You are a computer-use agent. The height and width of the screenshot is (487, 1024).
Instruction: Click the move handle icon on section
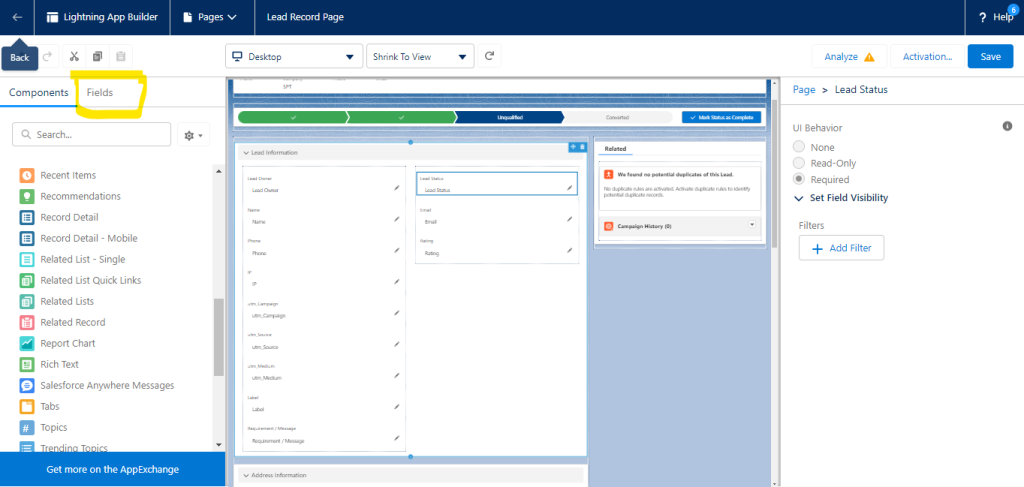click(x=573, y=147)
